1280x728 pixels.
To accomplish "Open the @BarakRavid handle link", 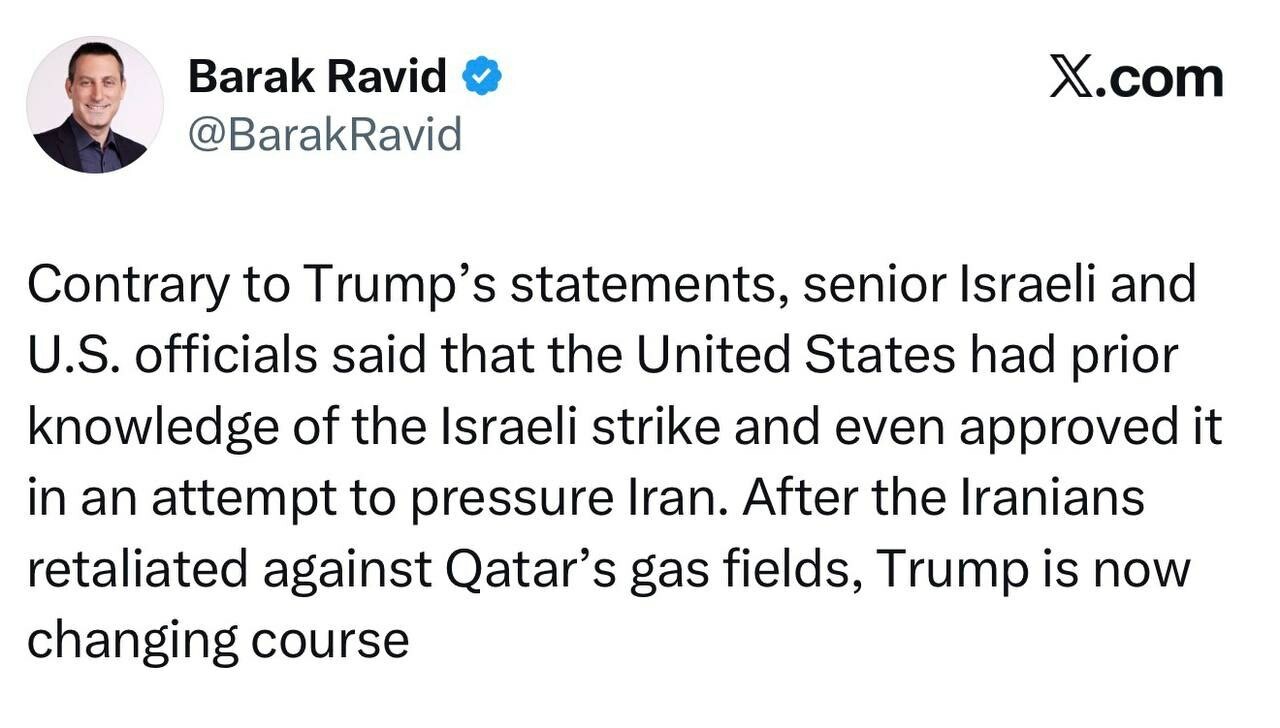I will tap(325, 134).
